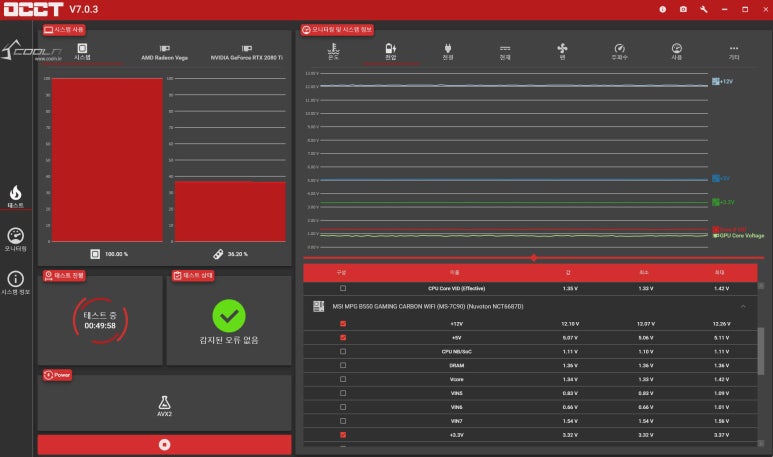Click the sensor table scroll-up arrow
This screenshot has height=457, width=773.
(x=761, y=286)
